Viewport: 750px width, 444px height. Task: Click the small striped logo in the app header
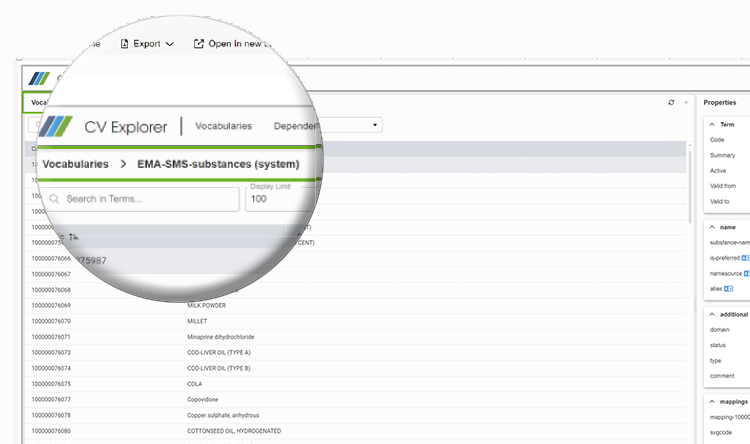[39, 78]
